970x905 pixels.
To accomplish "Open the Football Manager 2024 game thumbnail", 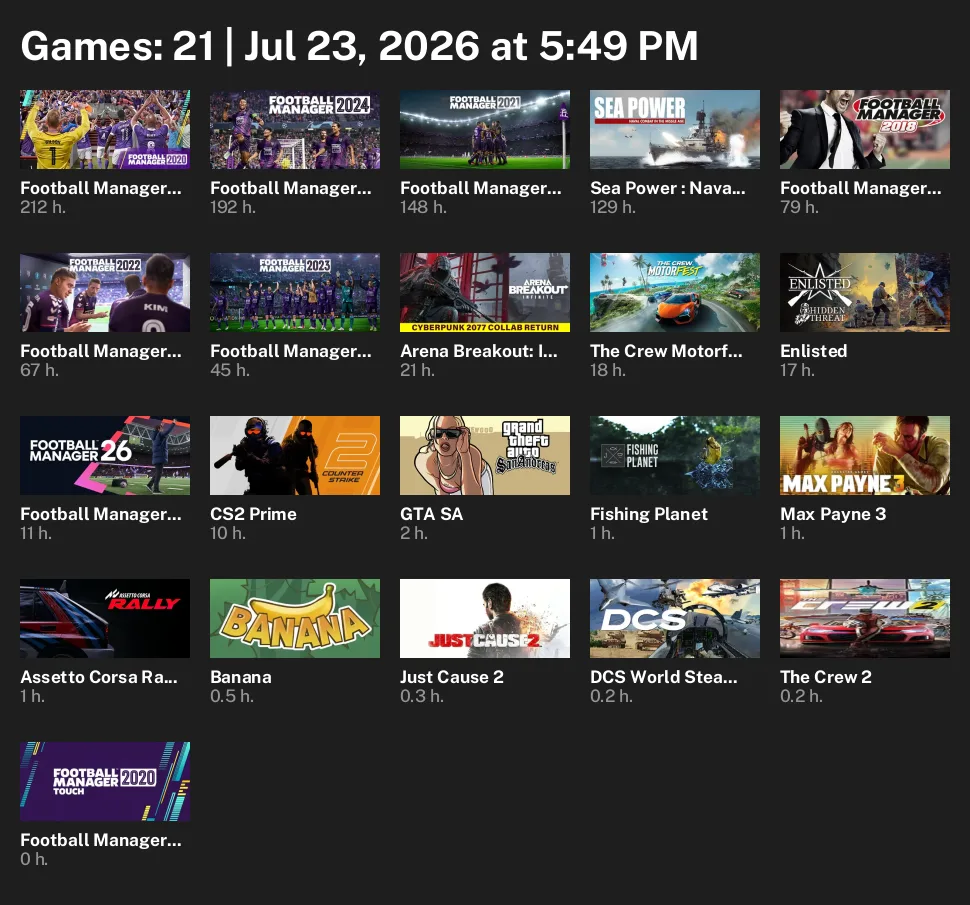I will click(295, 129).
